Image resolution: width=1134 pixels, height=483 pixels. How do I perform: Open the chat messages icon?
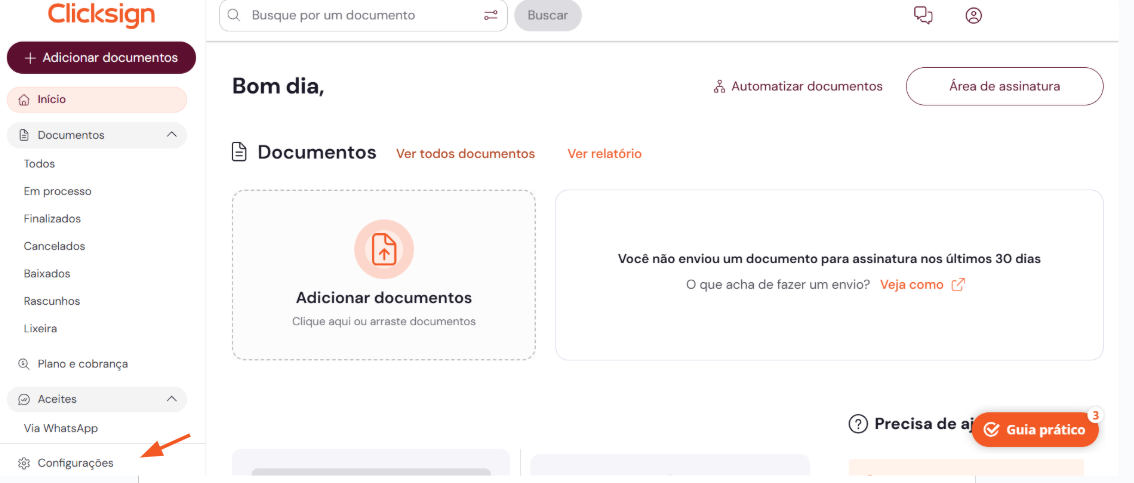click(x=923, y=15)
